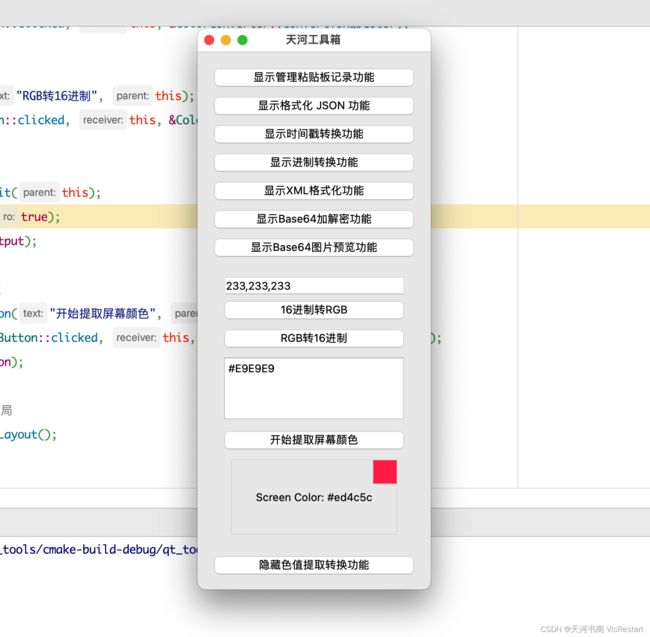Screen dimensions: 650x637
Task: Open the 显示格式化 JSON 功能 button
Action: [314, 106]
